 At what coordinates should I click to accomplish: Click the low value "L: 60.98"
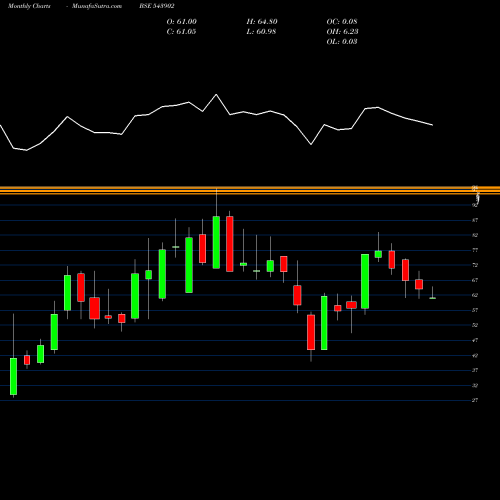click(261, 32)
